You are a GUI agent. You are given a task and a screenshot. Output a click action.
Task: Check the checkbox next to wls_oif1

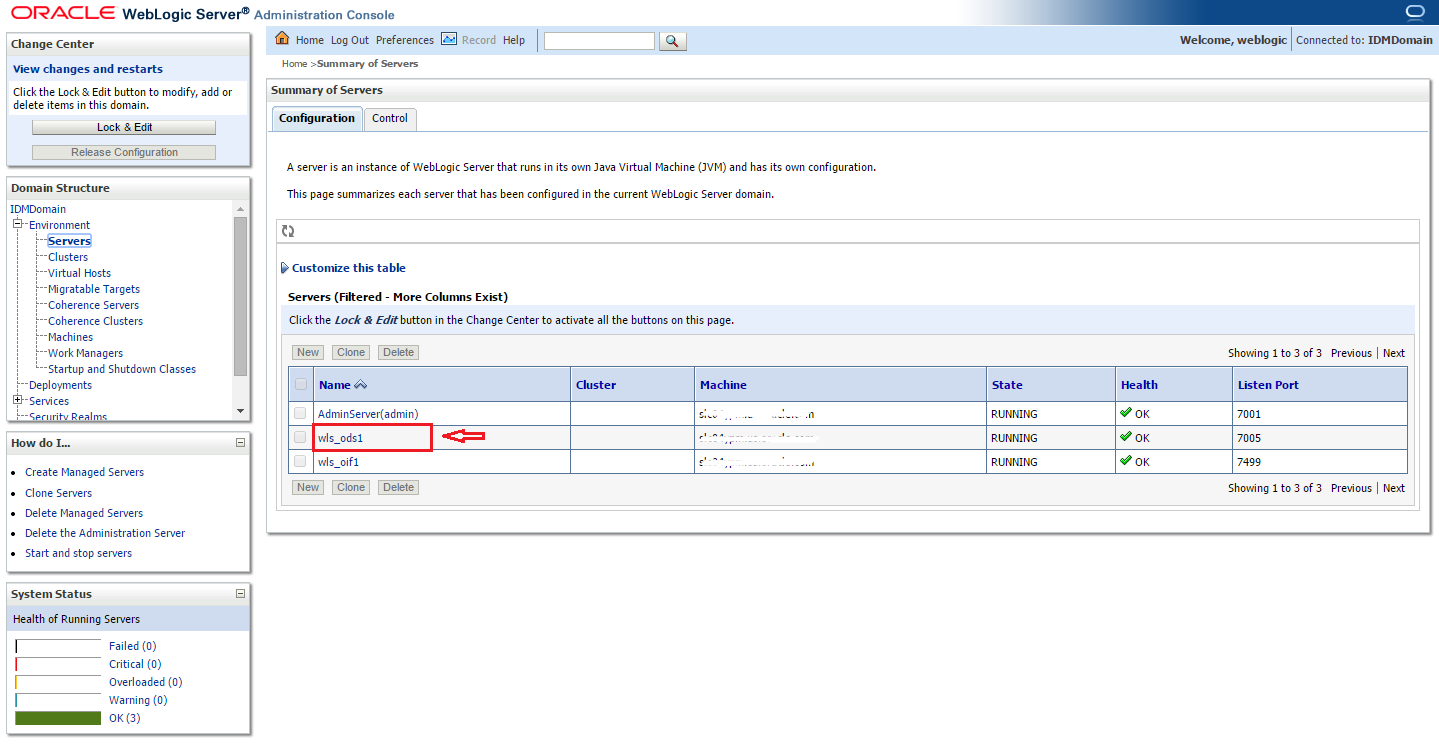click(299, 461)
